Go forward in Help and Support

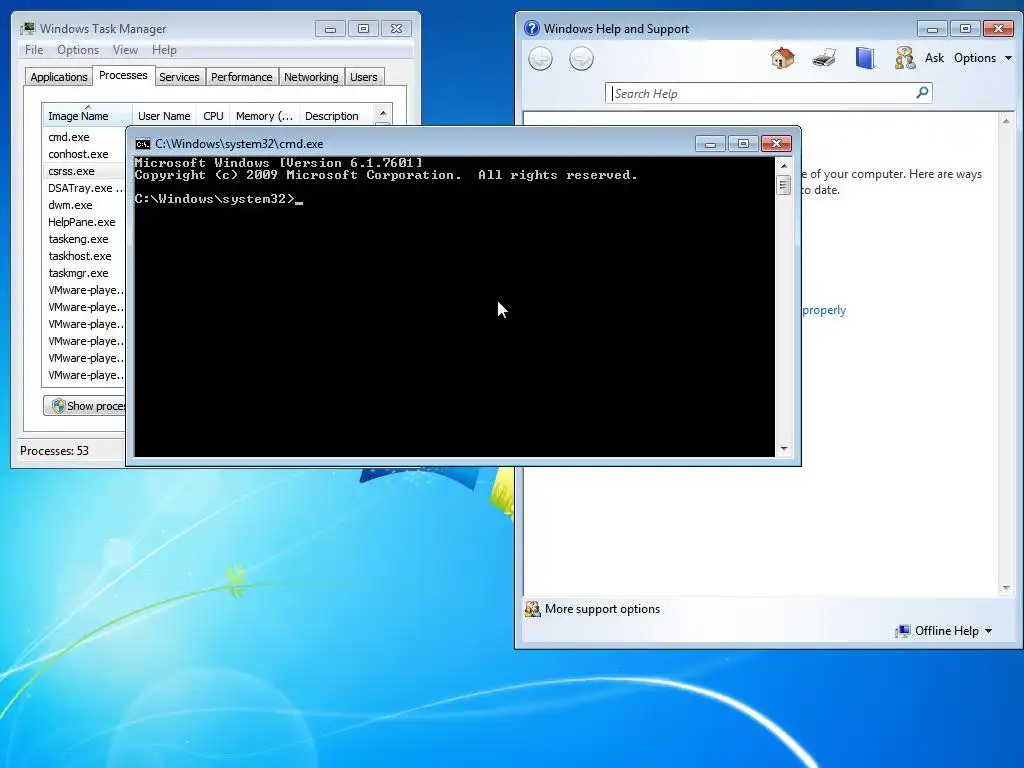click(581, 59)
